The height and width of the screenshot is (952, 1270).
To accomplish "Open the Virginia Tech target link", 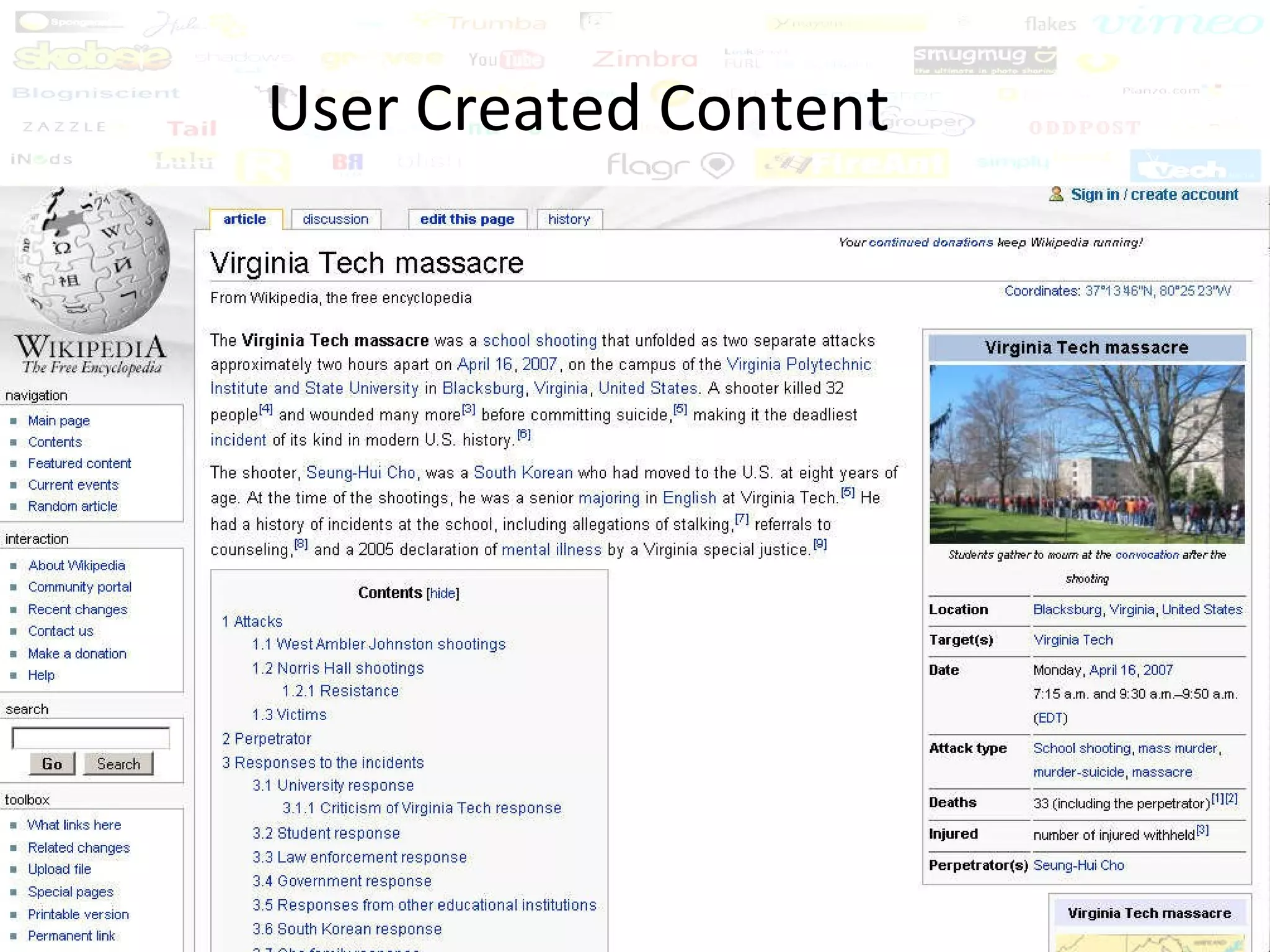I will 1073,640.
